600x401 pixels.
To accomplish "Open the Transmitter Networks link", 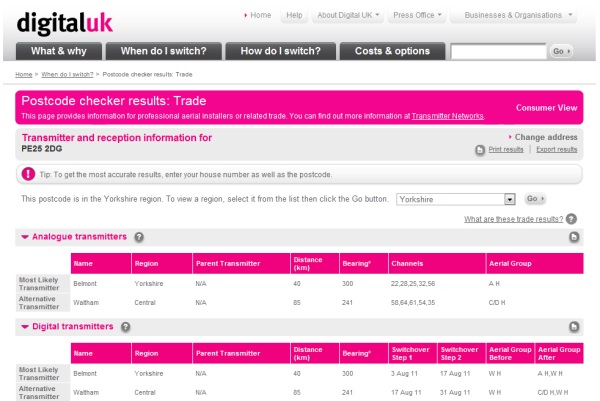I will point(447,116).
